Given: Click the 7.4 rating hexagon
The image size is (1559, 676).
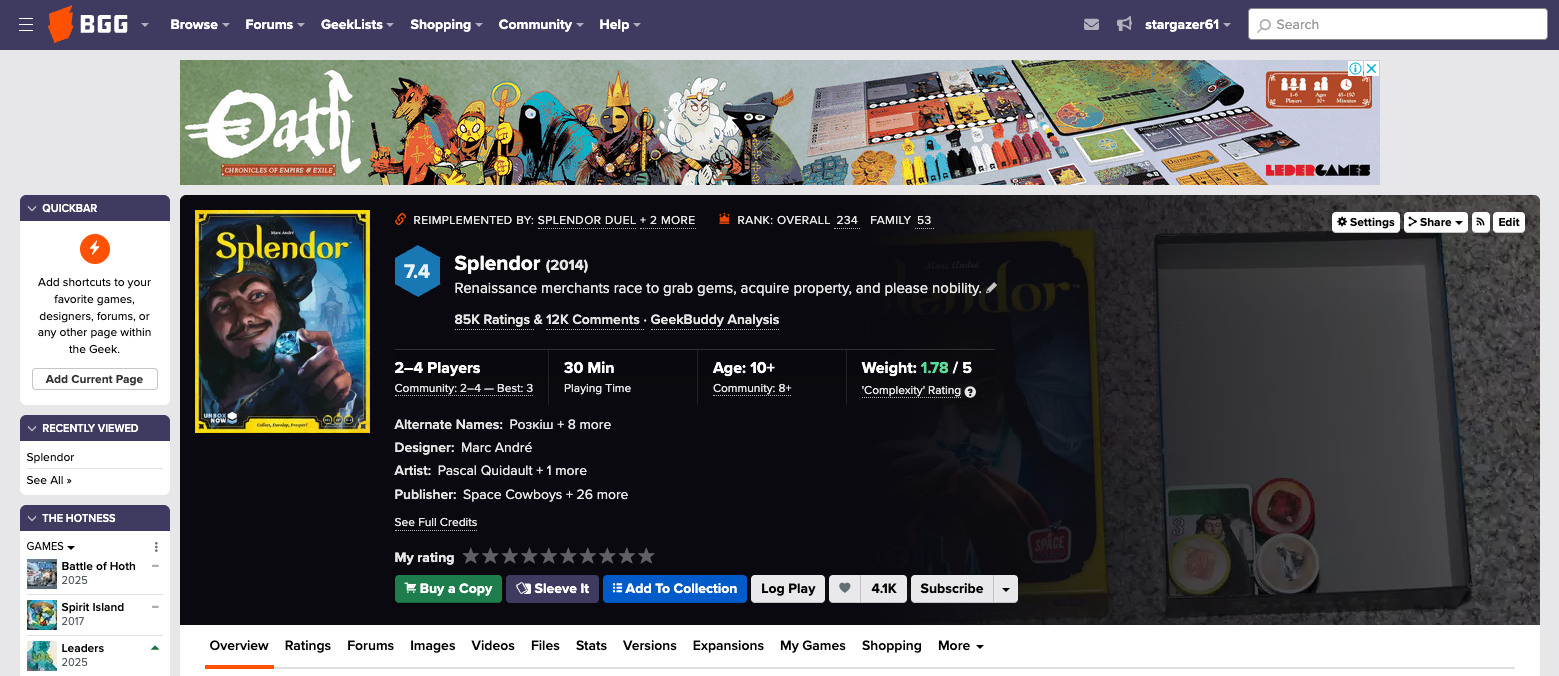Looking at the screenshot, I should tap(417, 271).
